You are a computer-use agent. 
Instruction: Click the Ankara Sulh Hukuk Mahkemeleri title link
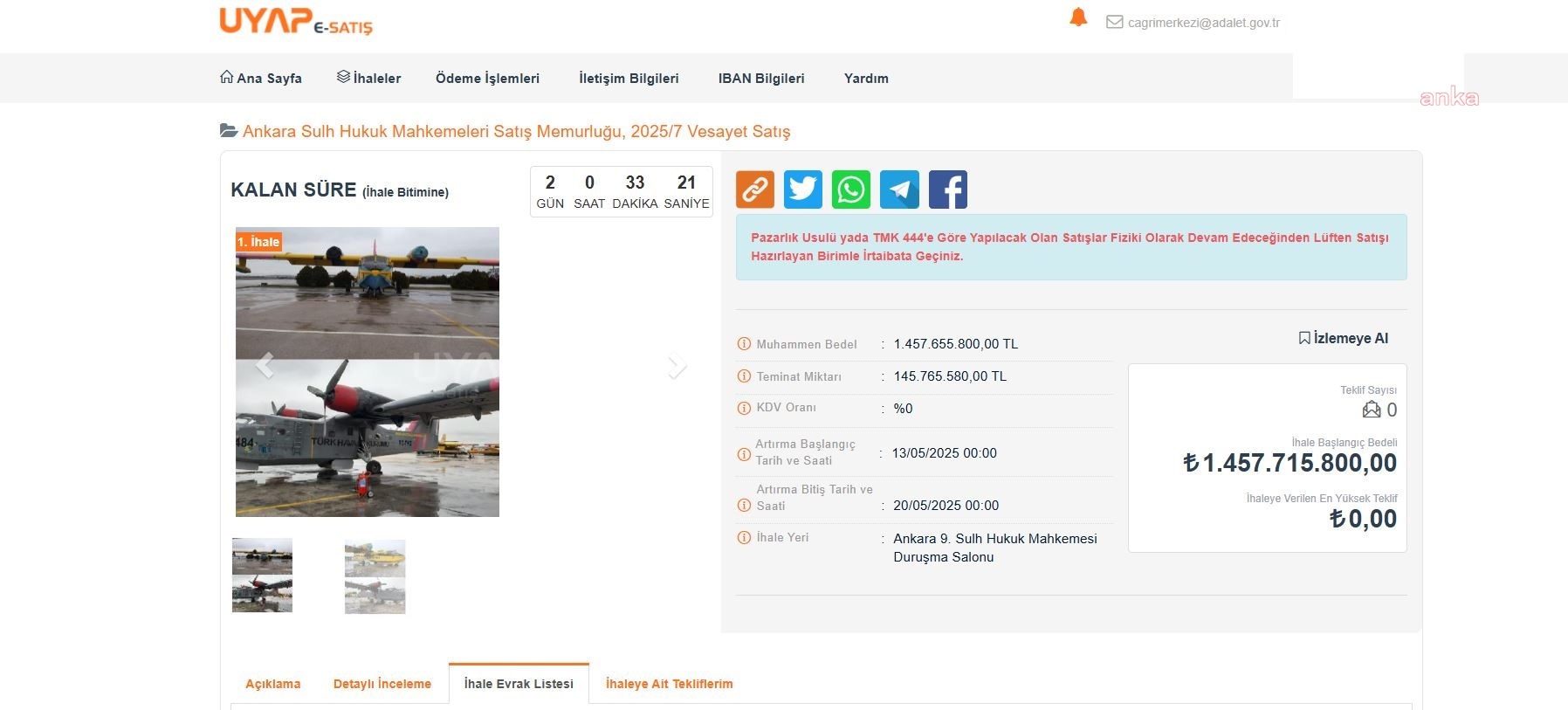point(516,132)
